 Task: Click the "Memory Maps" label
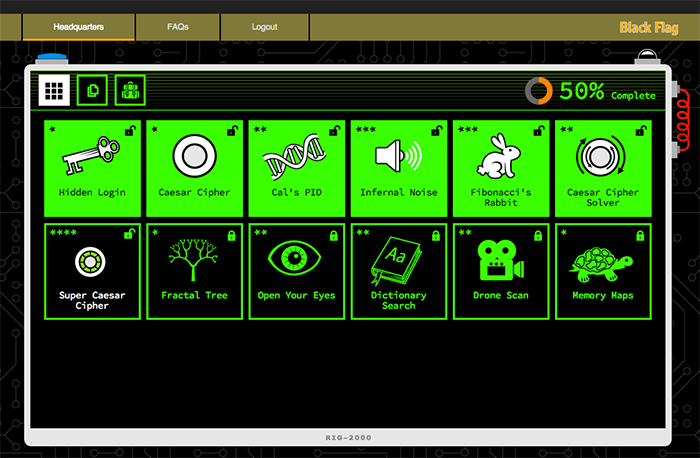[603, 296]
